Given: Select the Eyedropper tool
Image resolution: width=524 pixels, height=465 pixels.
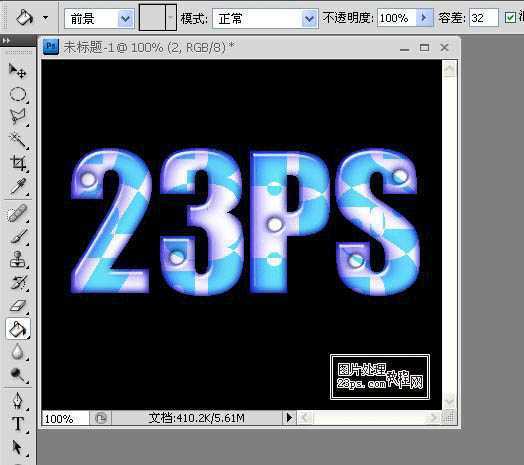Looking at the screenshot, I should 17,186.
